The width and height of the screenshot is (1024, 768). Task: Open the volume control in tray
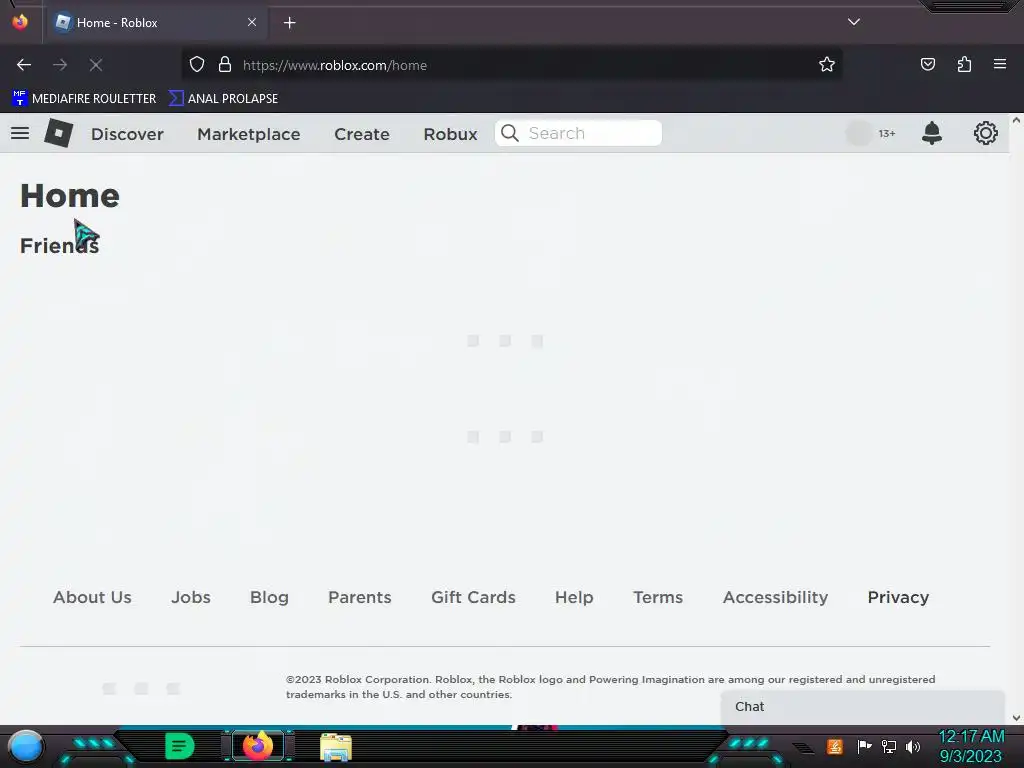[913, 746]
